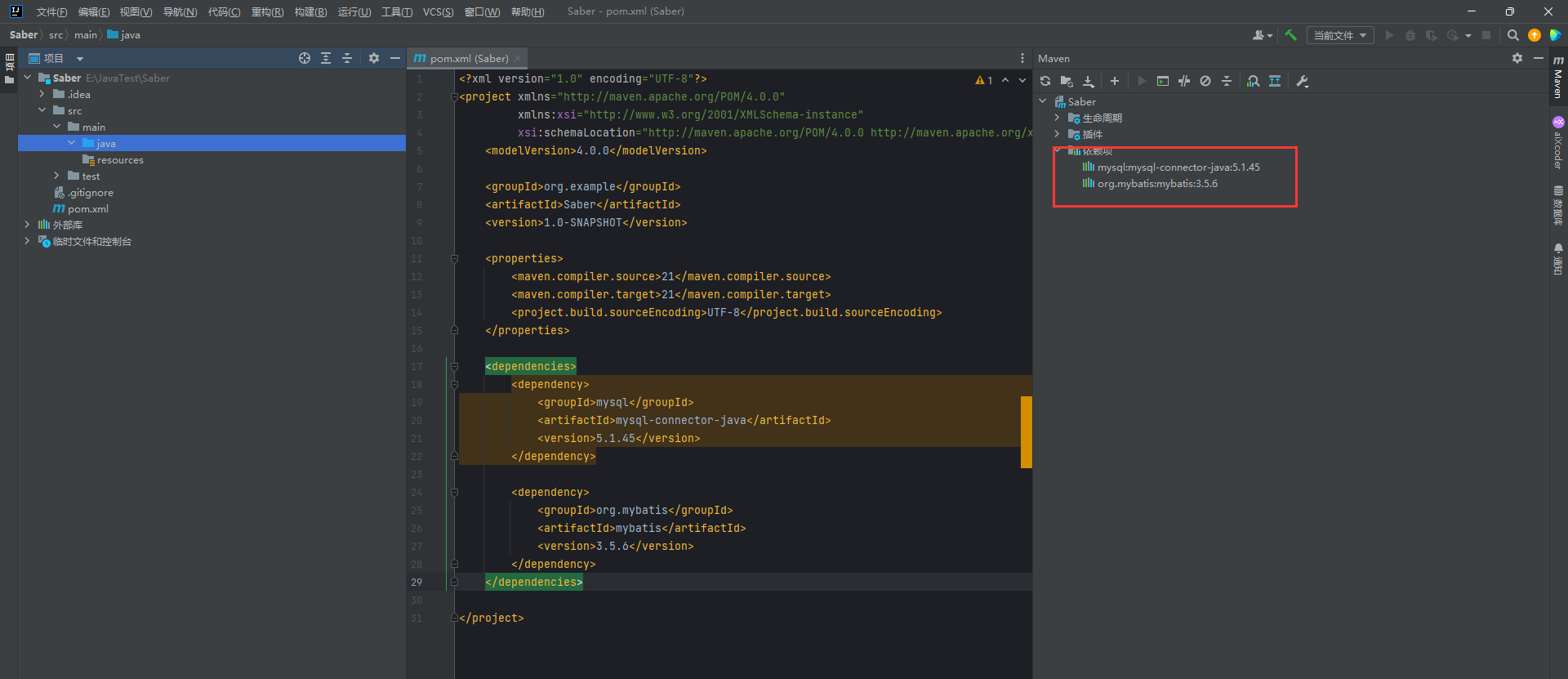Open the 当前文件 run configuration dropdown

click(1339, 35)
